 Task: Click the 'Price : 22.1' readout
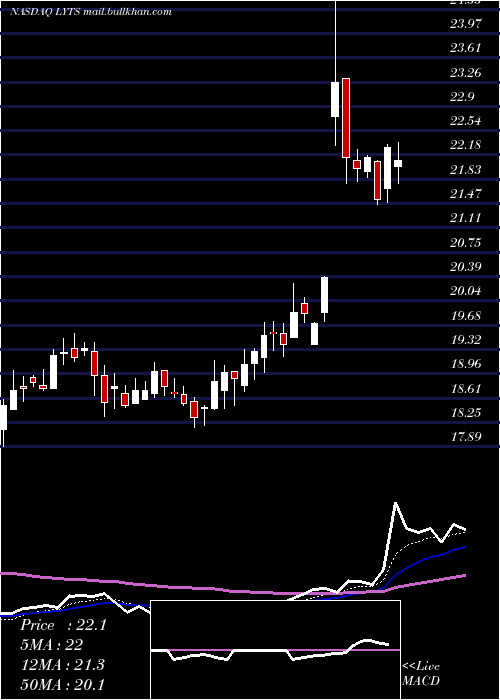click(x=63, y=625)
